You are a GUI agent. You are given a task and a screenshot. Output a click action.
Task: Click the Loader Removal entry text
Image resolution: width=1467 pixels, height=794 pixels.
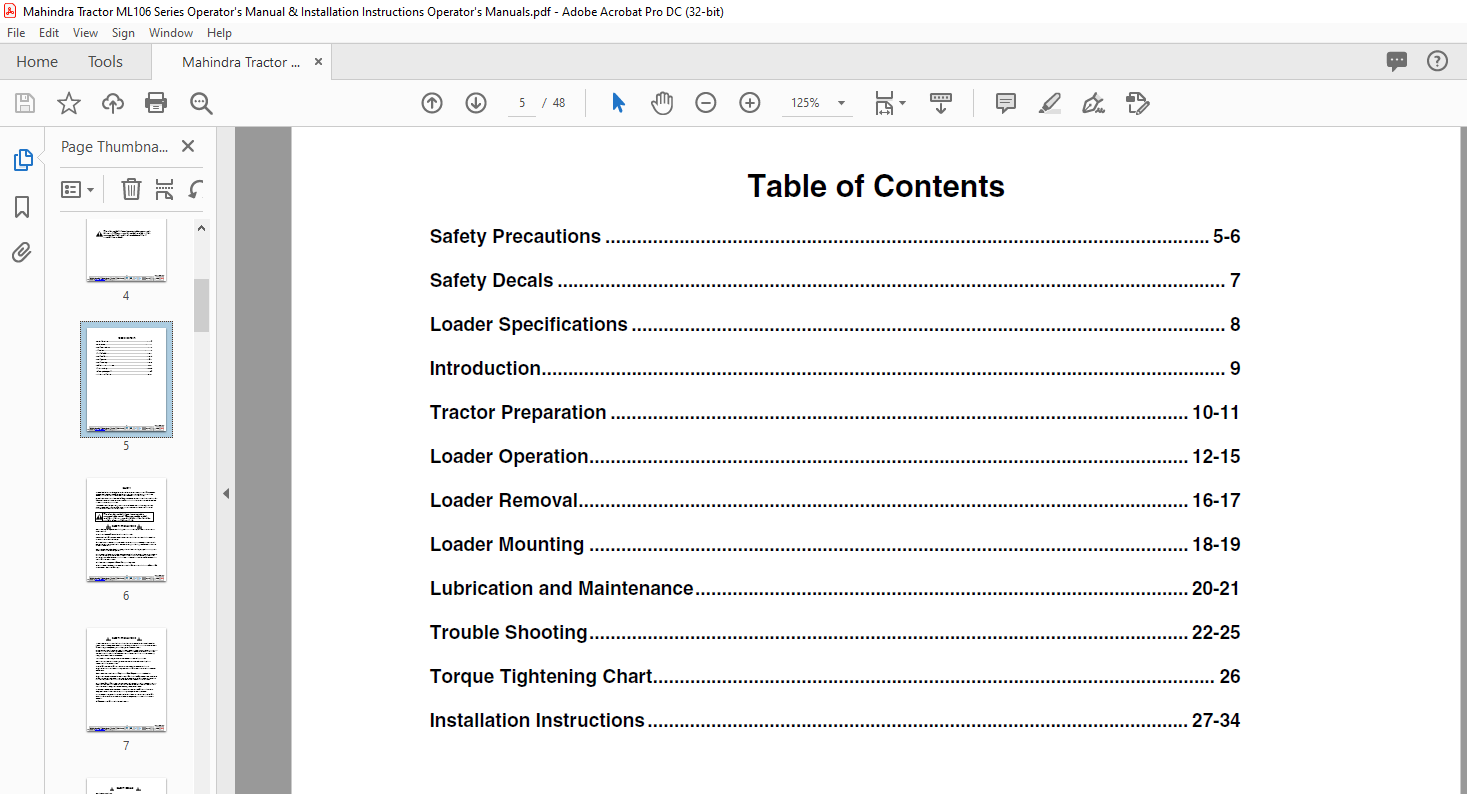tap(504, 501)
